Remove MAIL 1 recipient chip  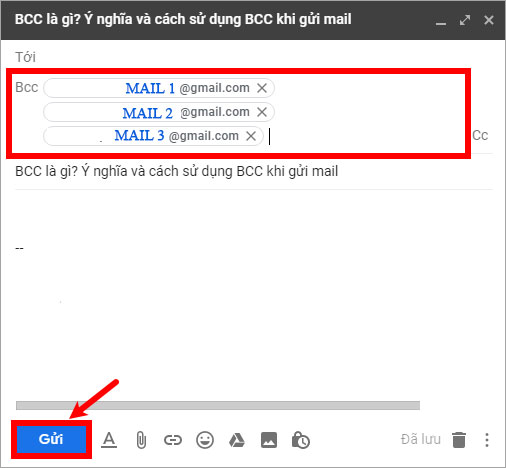[262, 88]
